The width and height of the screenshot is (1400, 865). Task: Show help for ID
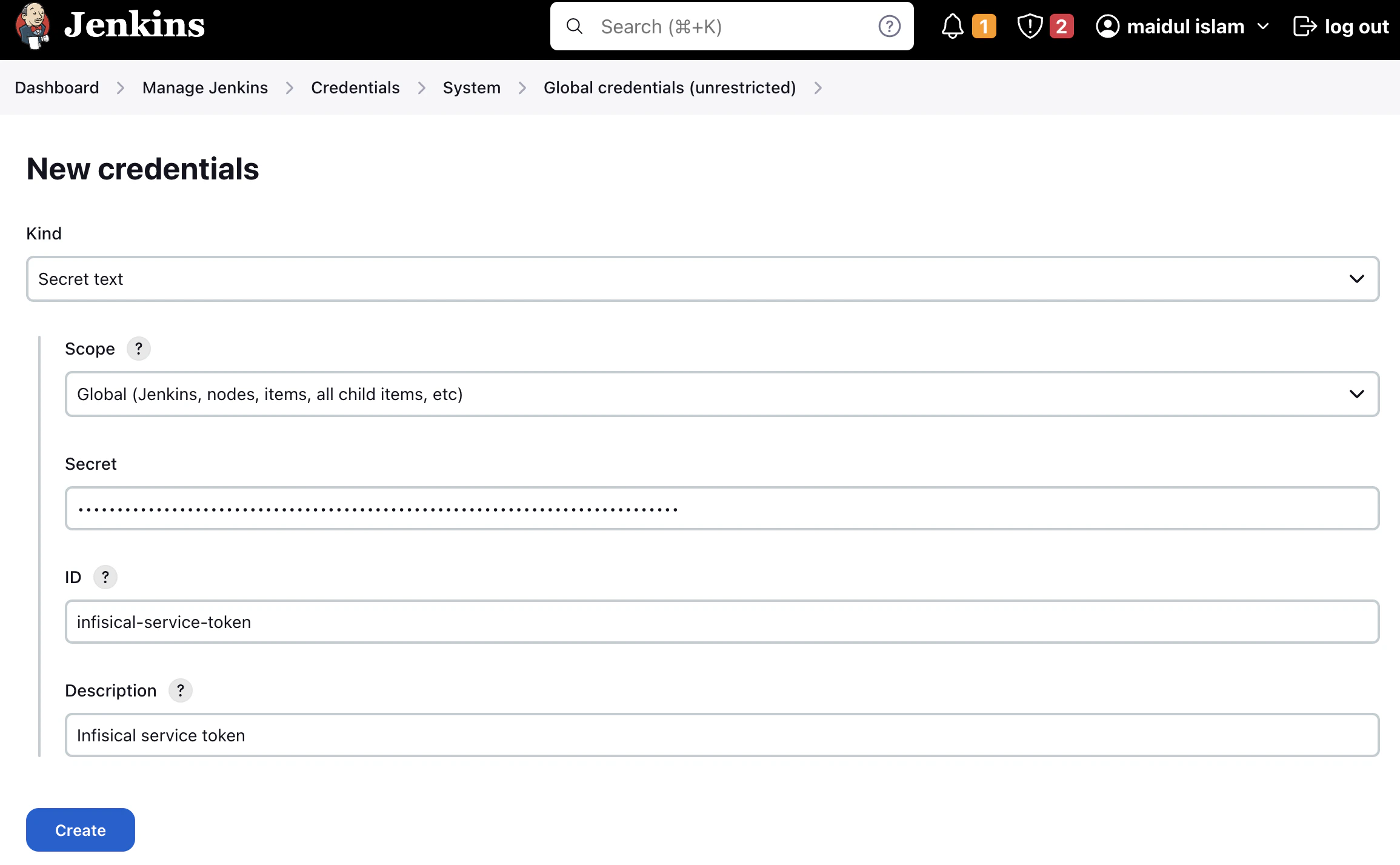tap(105, 577)
